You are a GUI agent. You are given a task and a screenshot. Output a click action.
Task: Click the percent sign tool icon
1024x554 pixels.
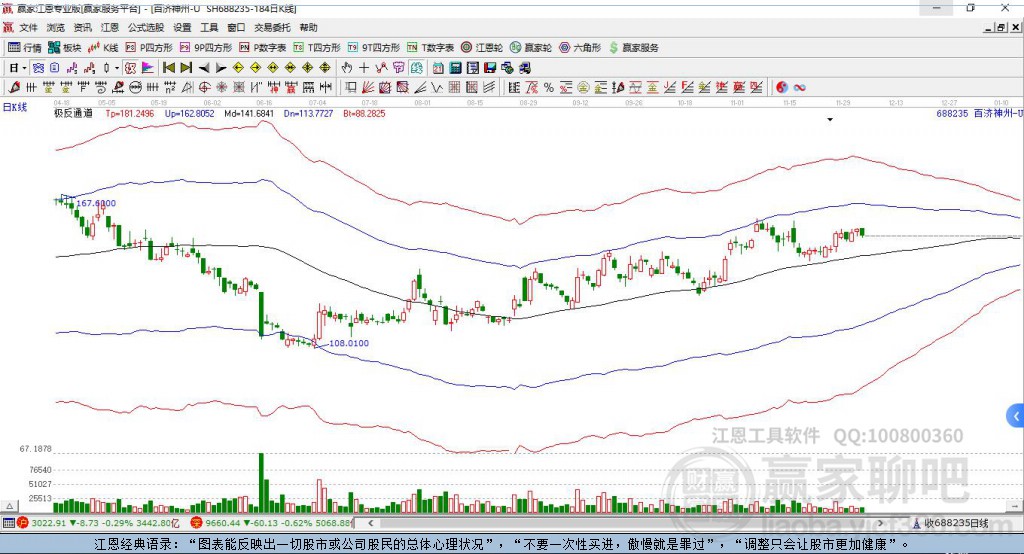549,88
